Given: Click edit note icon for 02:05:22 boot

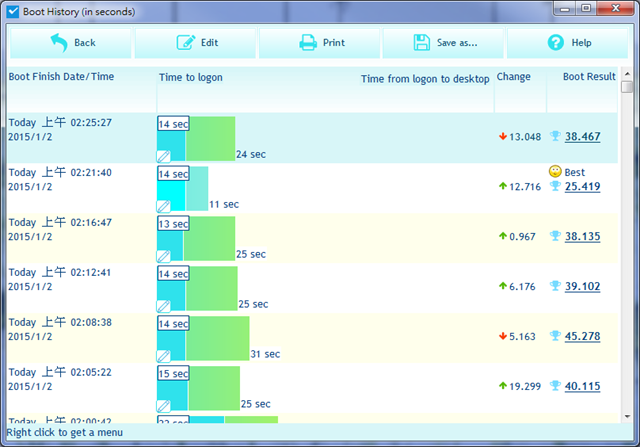Looking at the screenshot, I should (164, 406).
